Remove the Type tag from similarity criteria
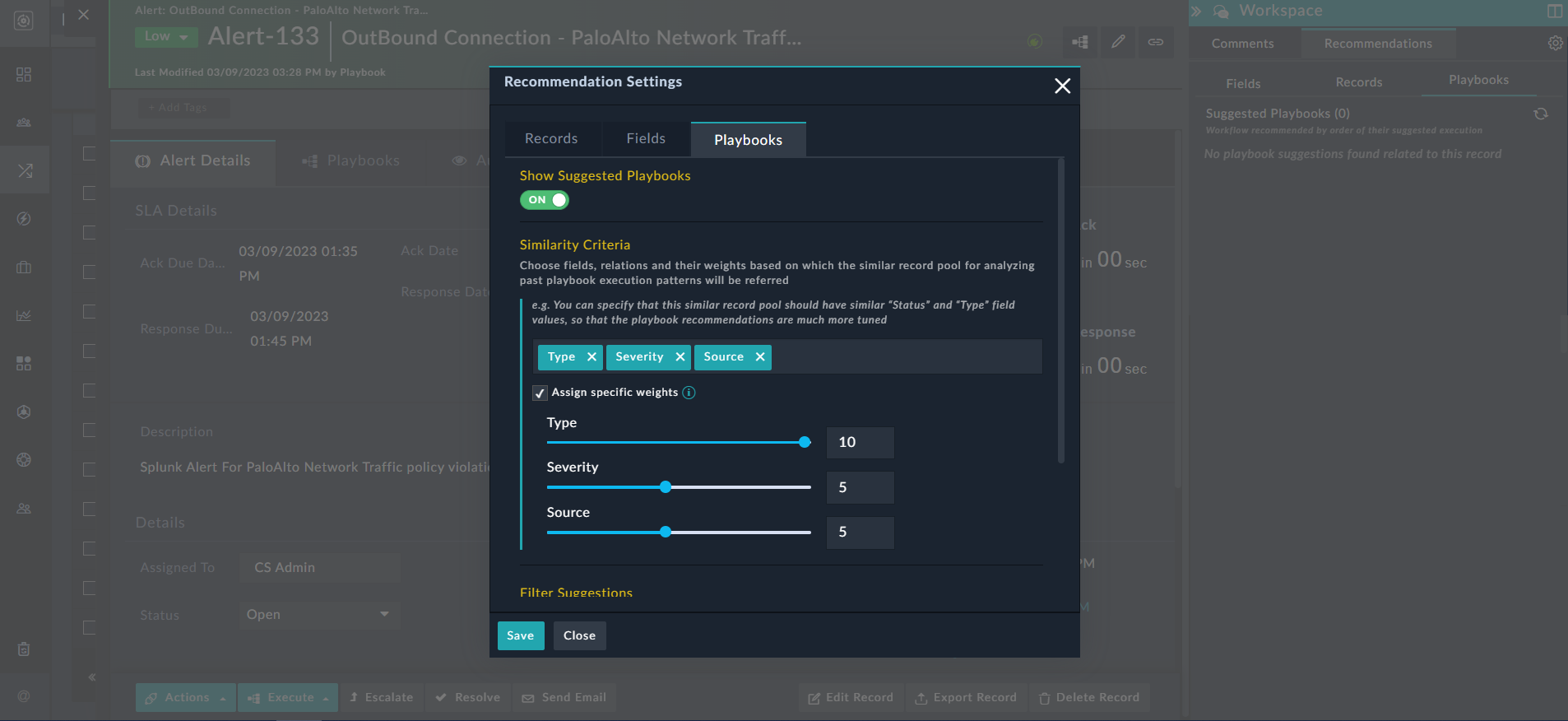Image resolution: width=1568 pixels, height=721 pixels. point(591,356)
